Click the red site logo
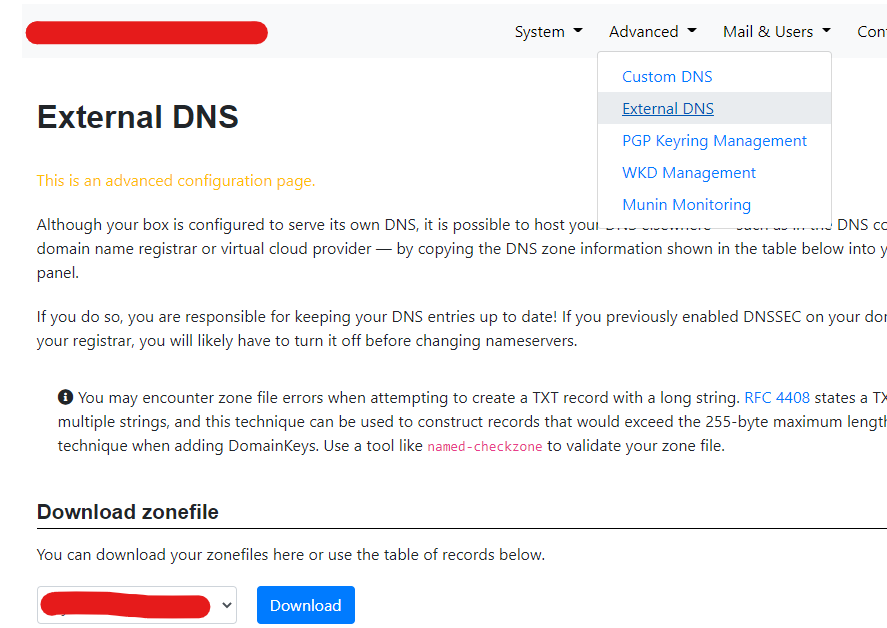 point(146,32)
